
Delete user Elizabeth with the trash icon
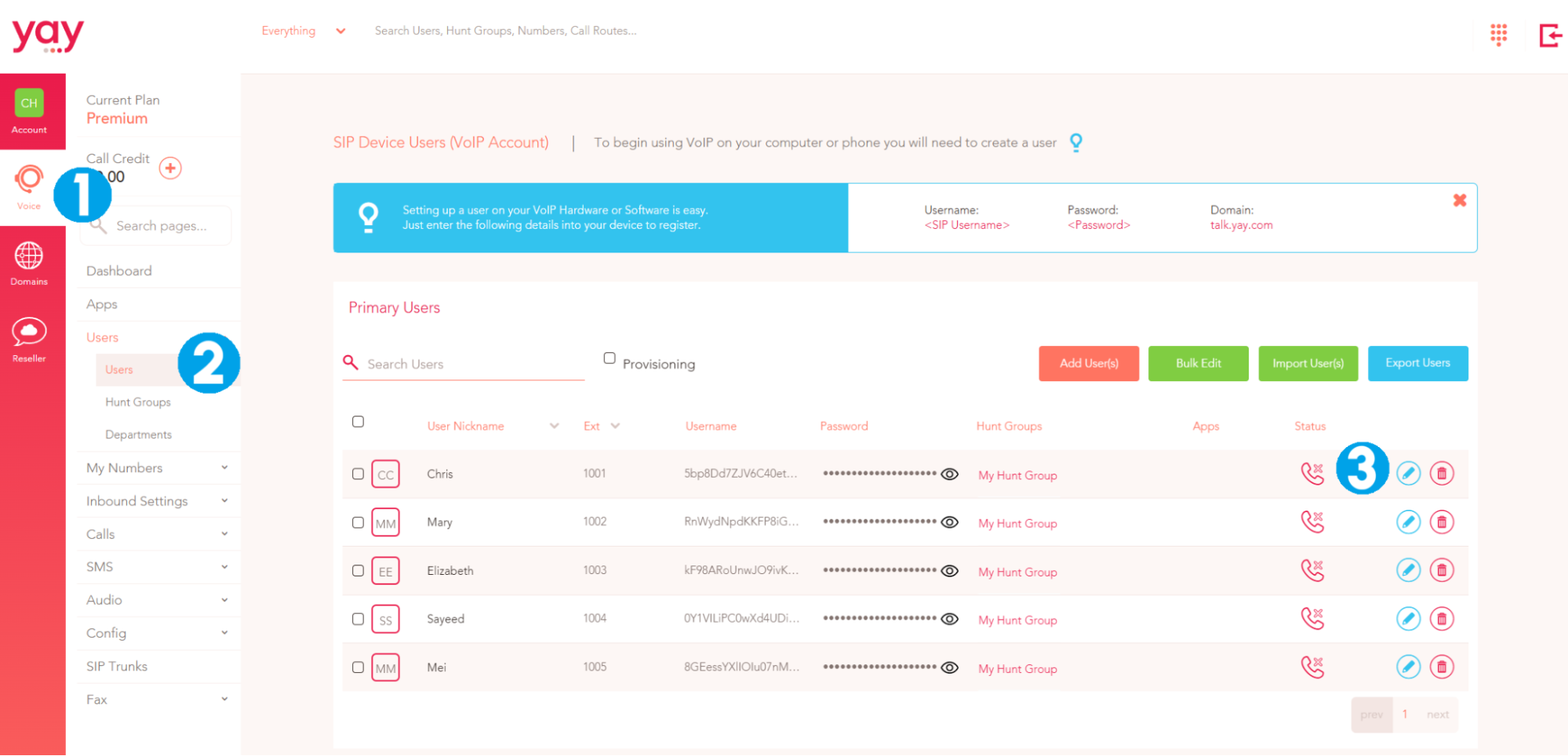tap(1442, 570)
